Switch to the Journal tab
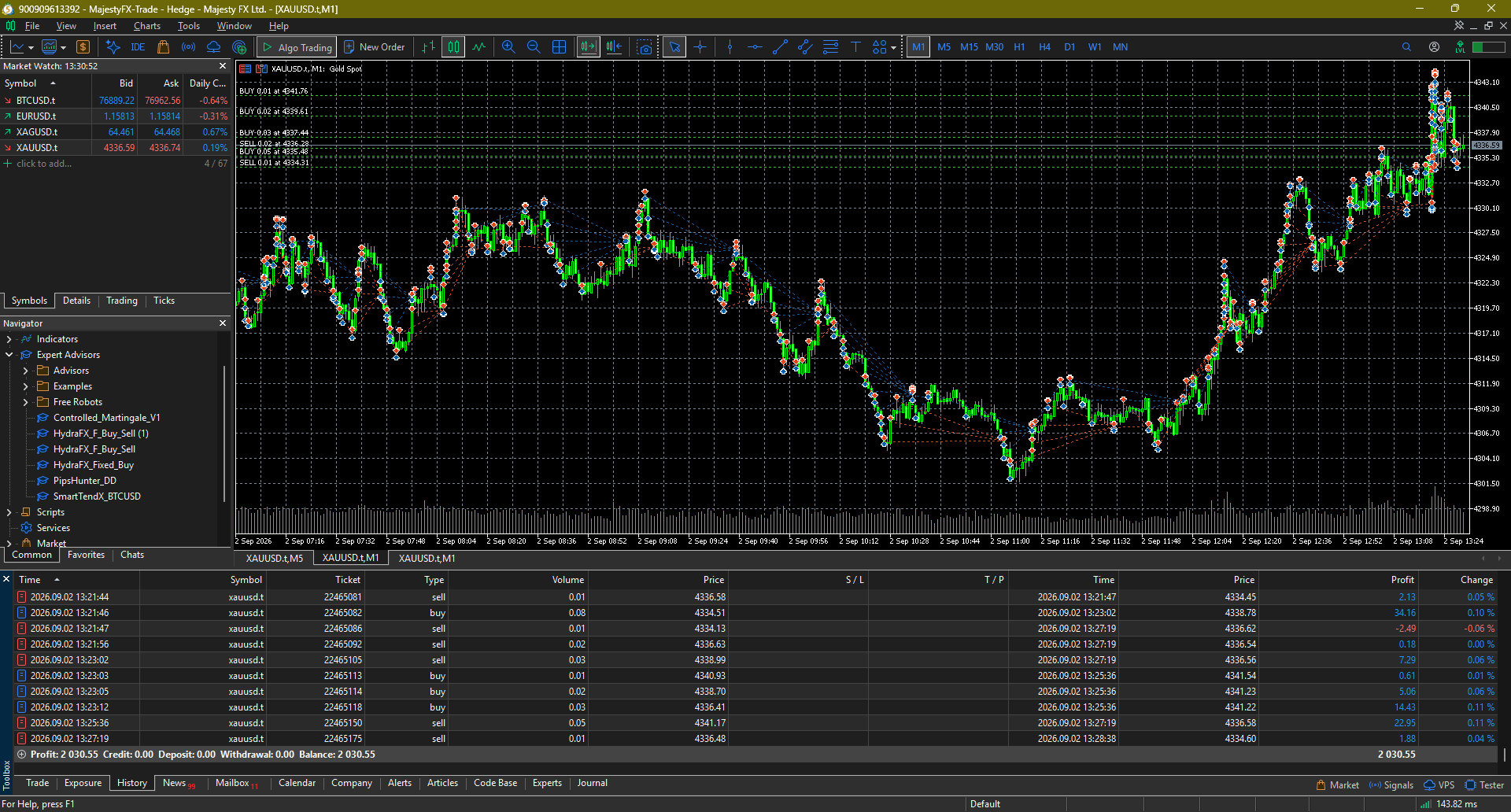 [593, 783]
